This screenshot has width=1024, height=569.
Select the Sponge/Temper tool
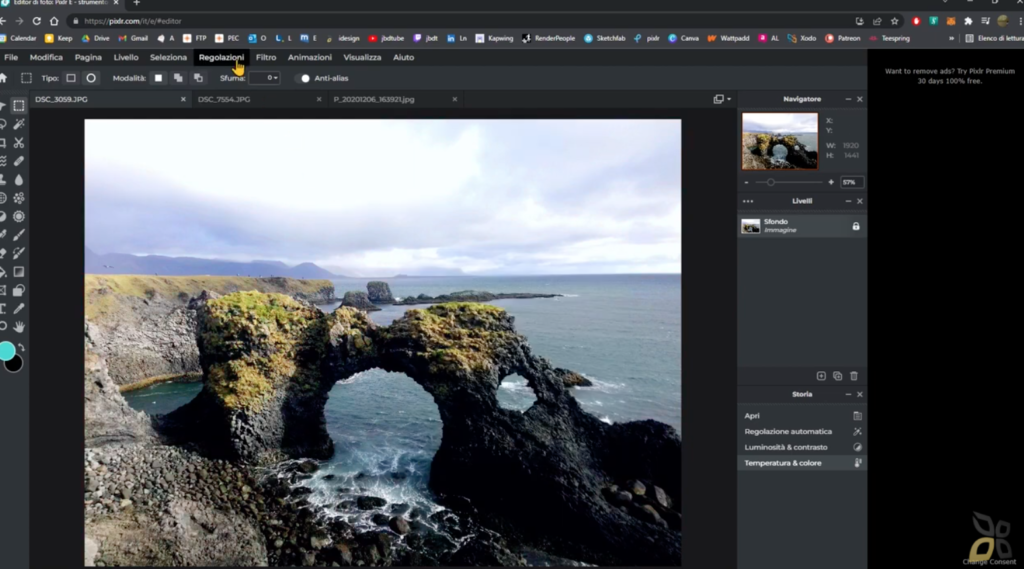(19, 216)
